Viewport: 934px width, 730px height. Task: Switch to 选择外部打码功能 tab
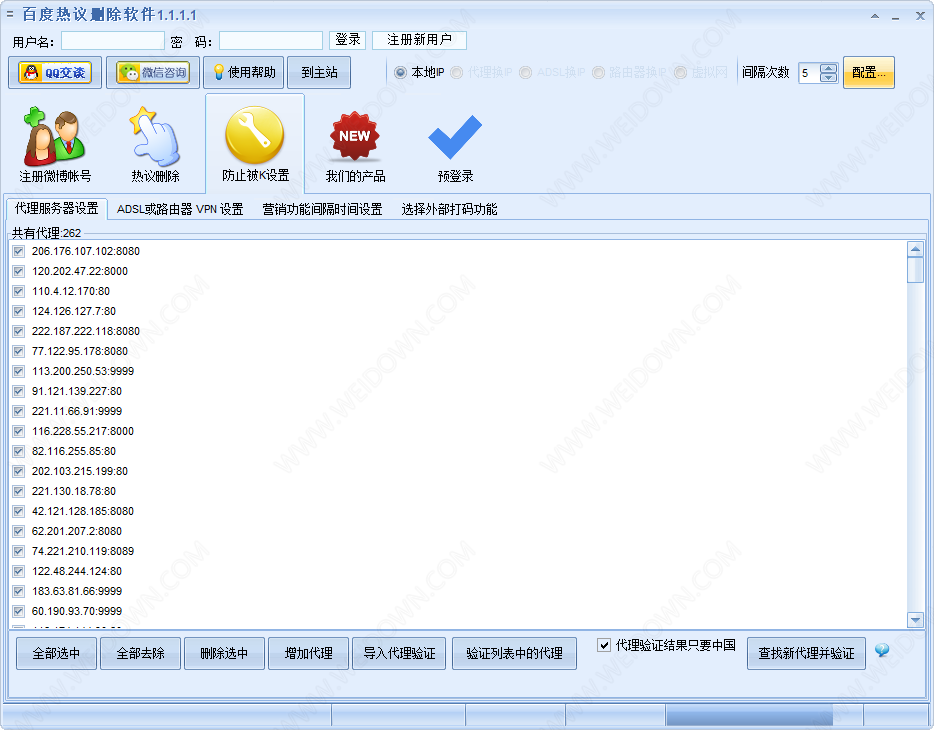pos(449,209)
